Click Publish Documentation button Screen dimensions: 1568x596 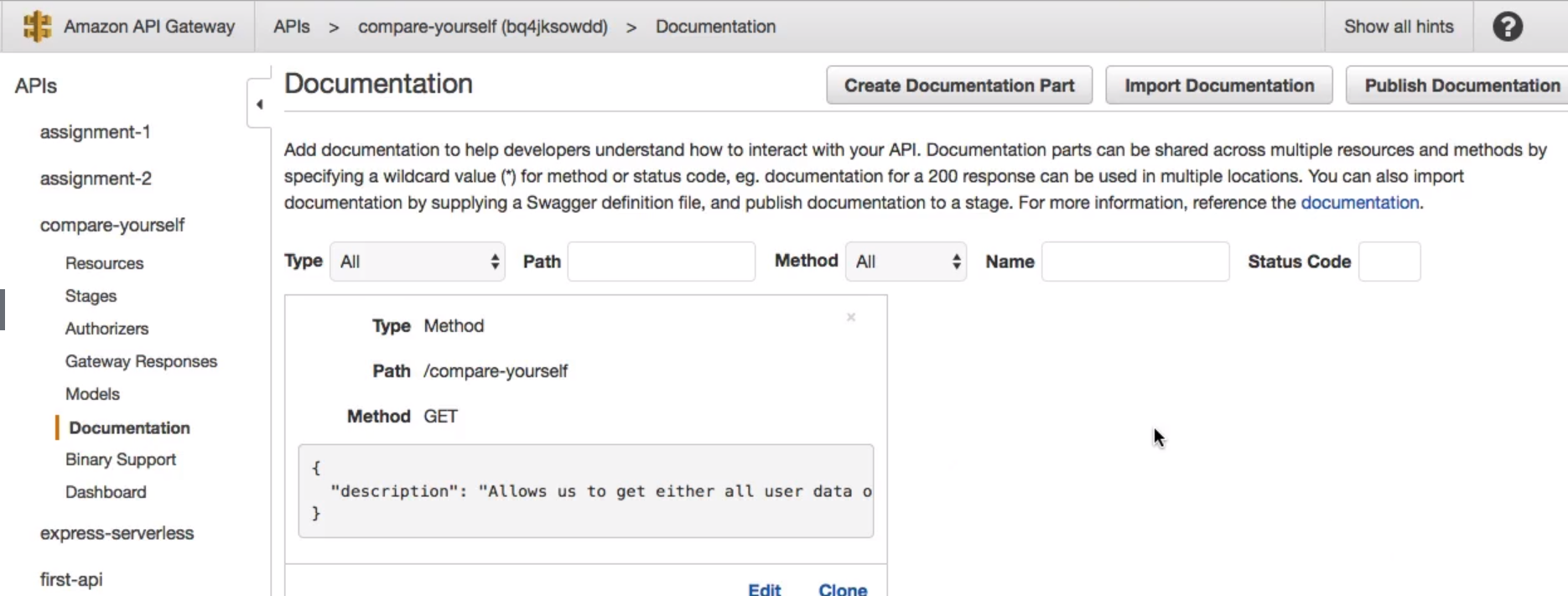coord(1458,86)
